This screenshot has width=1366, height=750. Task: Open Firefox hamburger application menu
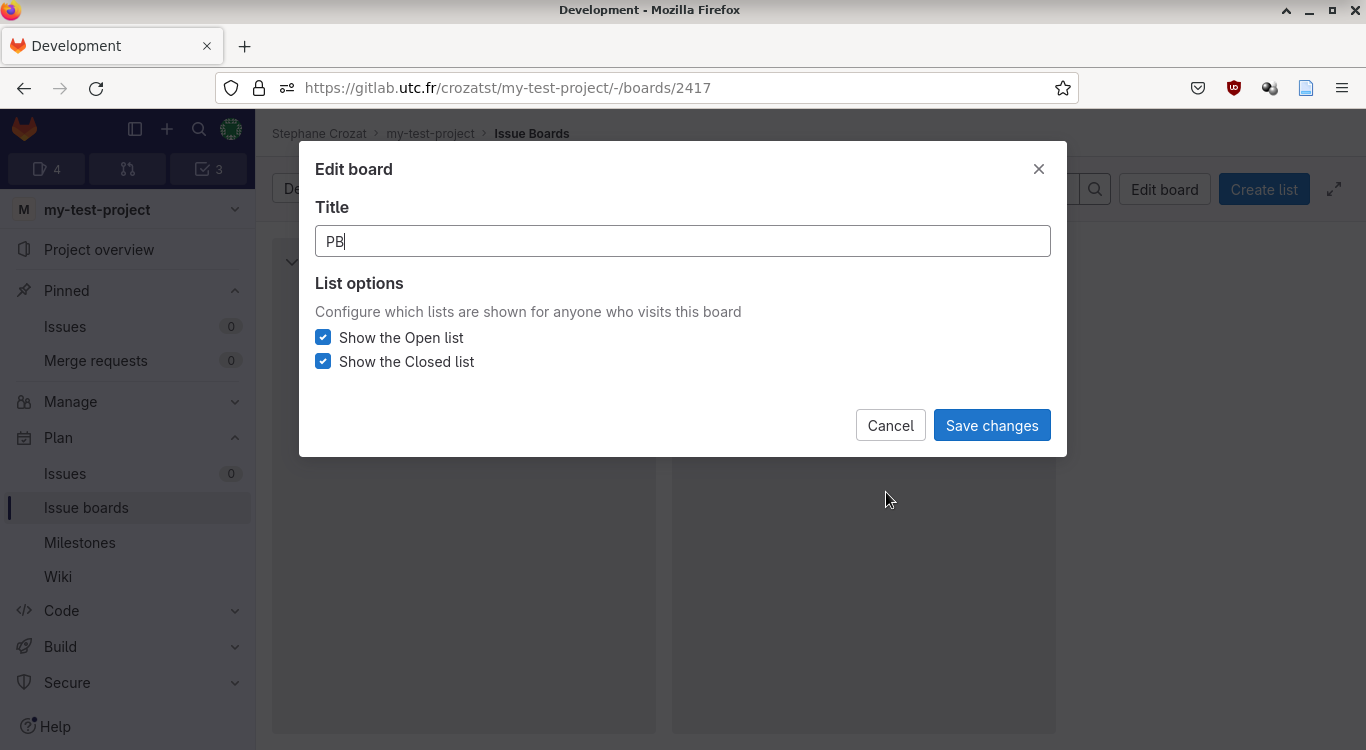[1342, 88]
